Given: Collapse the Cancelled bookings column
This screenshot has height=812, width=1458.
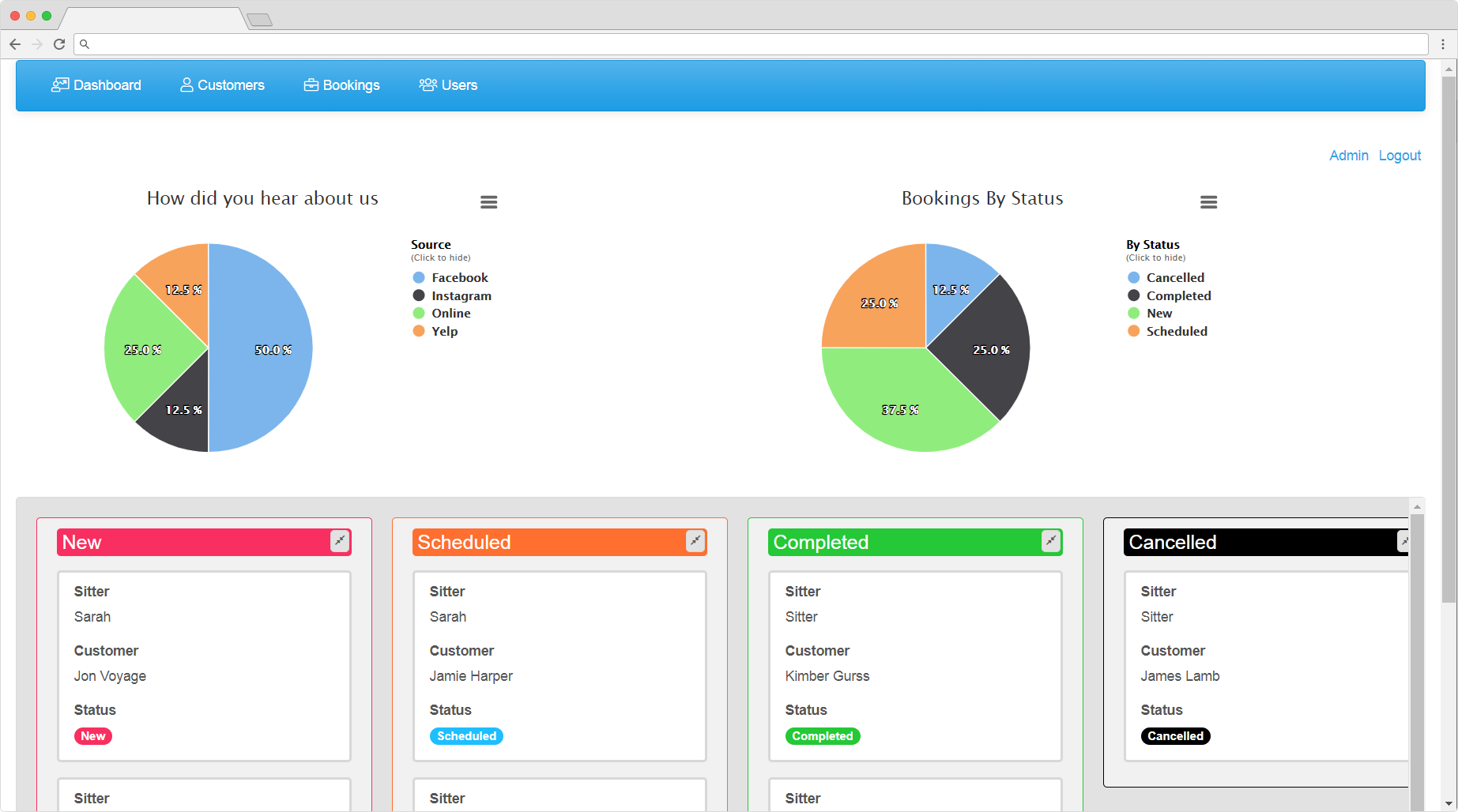Looking at the screenshot, I should tap(1403, 541).
